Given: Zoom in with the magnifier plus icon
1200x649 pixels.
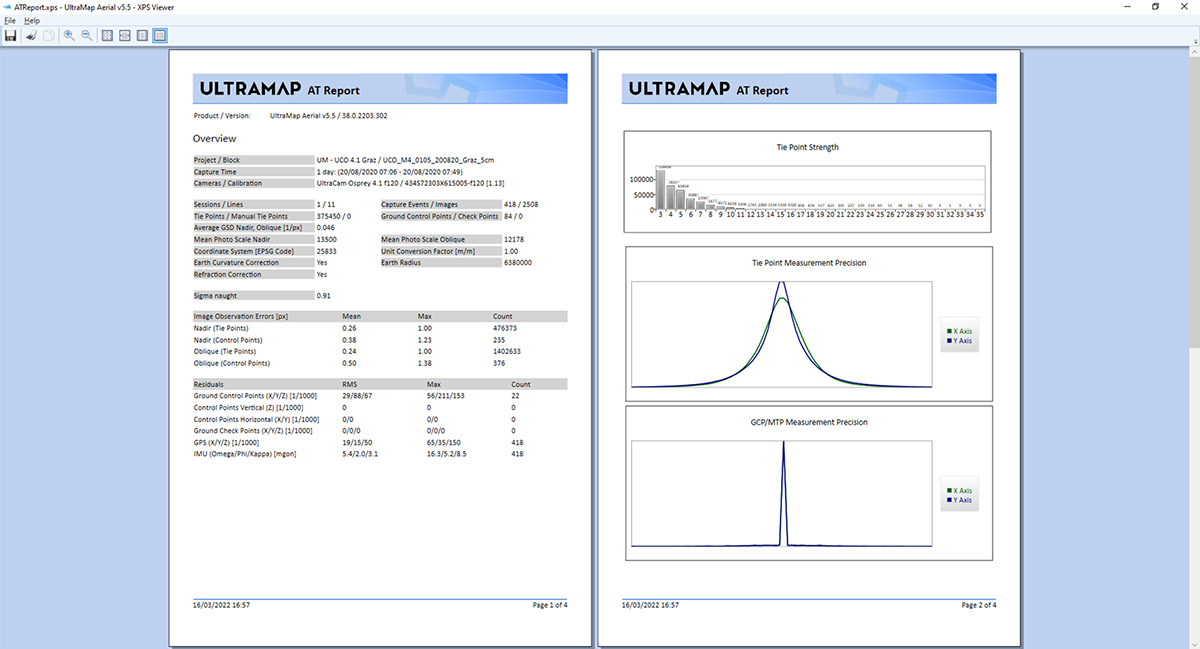Looking at the screenshot, I should tap(69, 35).
